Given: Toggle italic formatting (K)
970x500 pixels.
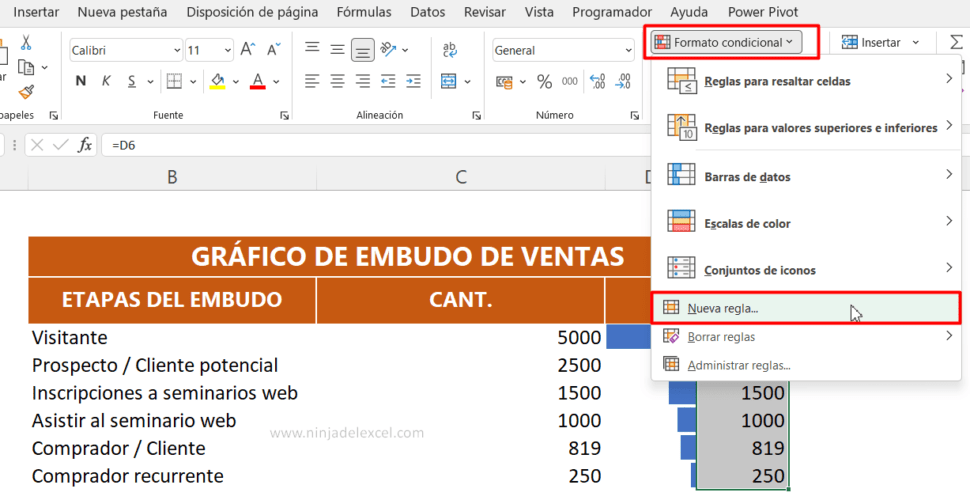Looking at the screenshot, I should point(106,81).
